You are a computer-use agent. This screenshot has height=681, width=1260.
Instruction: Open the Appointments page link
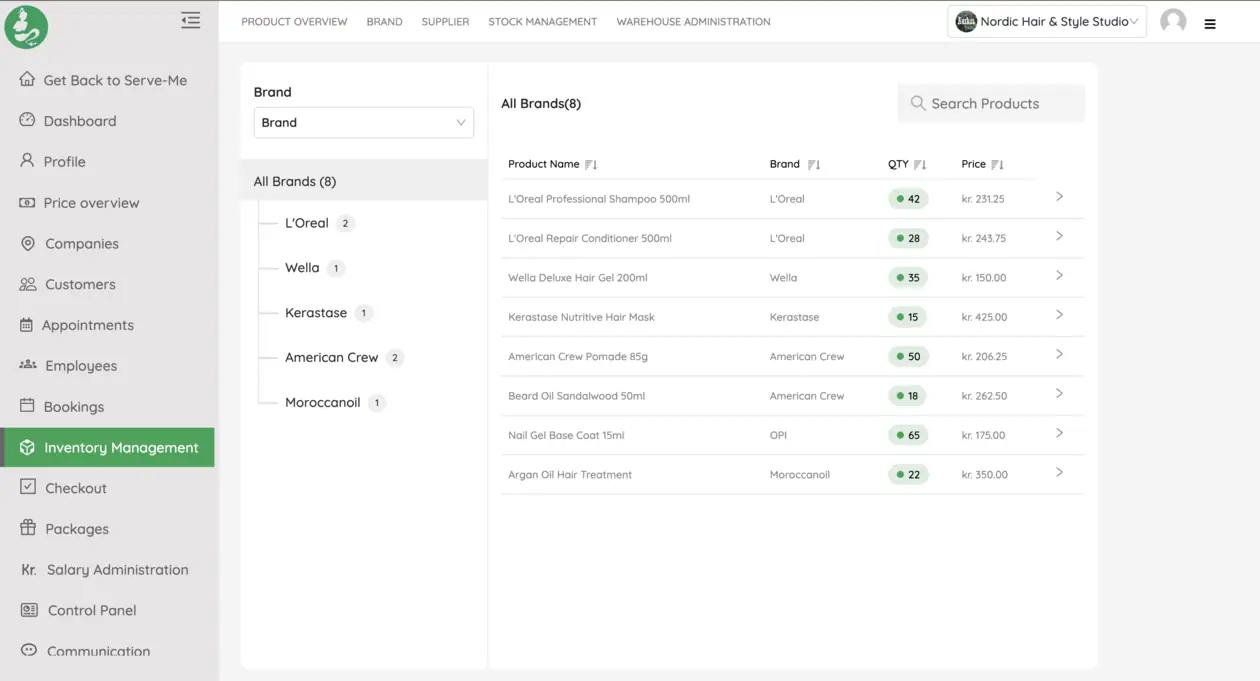click(x=88, y=325)
